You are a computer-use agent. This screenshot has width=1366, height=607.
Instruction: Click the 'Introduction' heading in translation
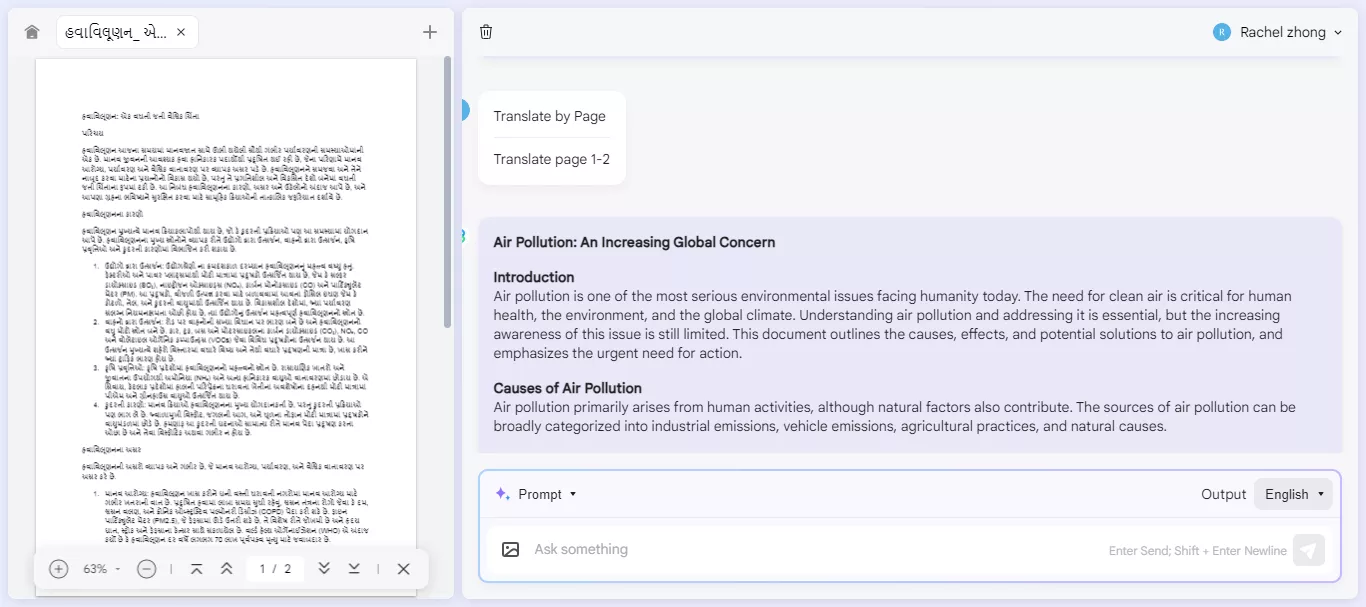(534, 277)
